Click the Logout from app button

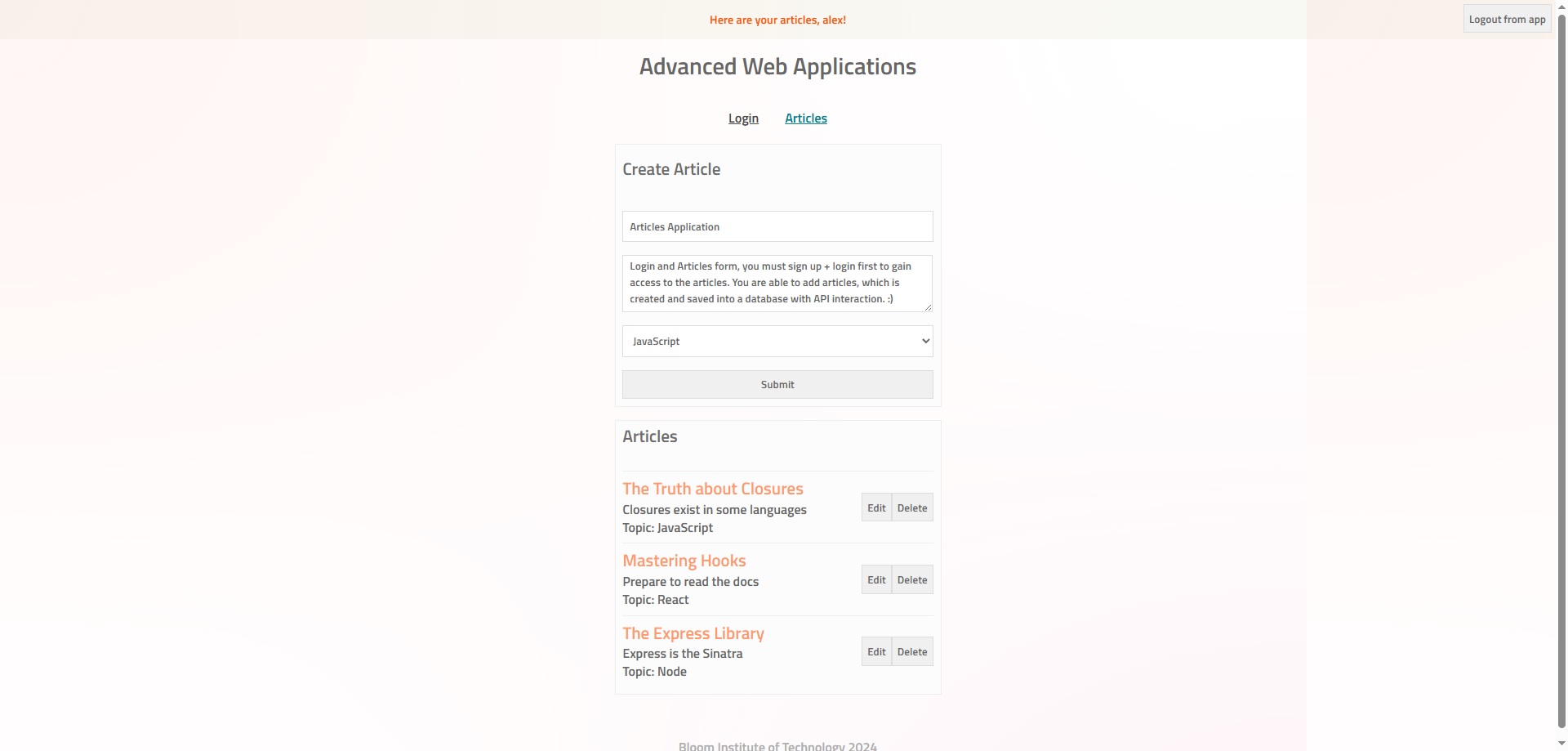pos(1507,20)
